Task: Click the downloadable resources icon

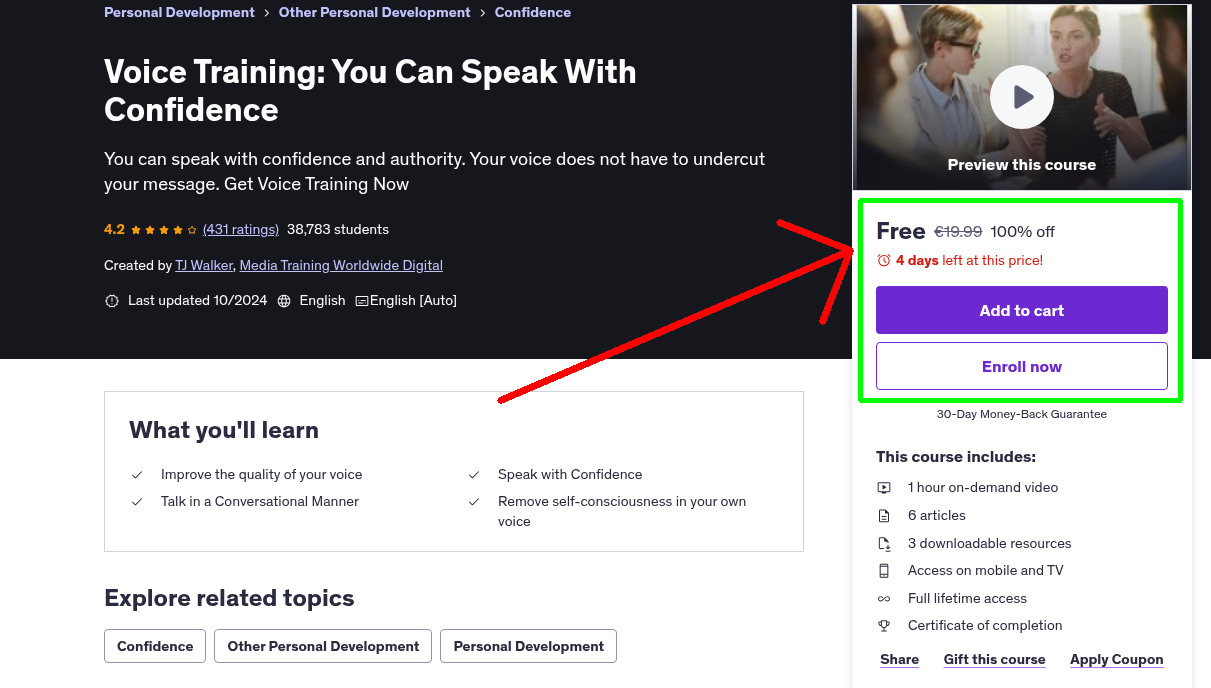Action: tap(884, 544)
